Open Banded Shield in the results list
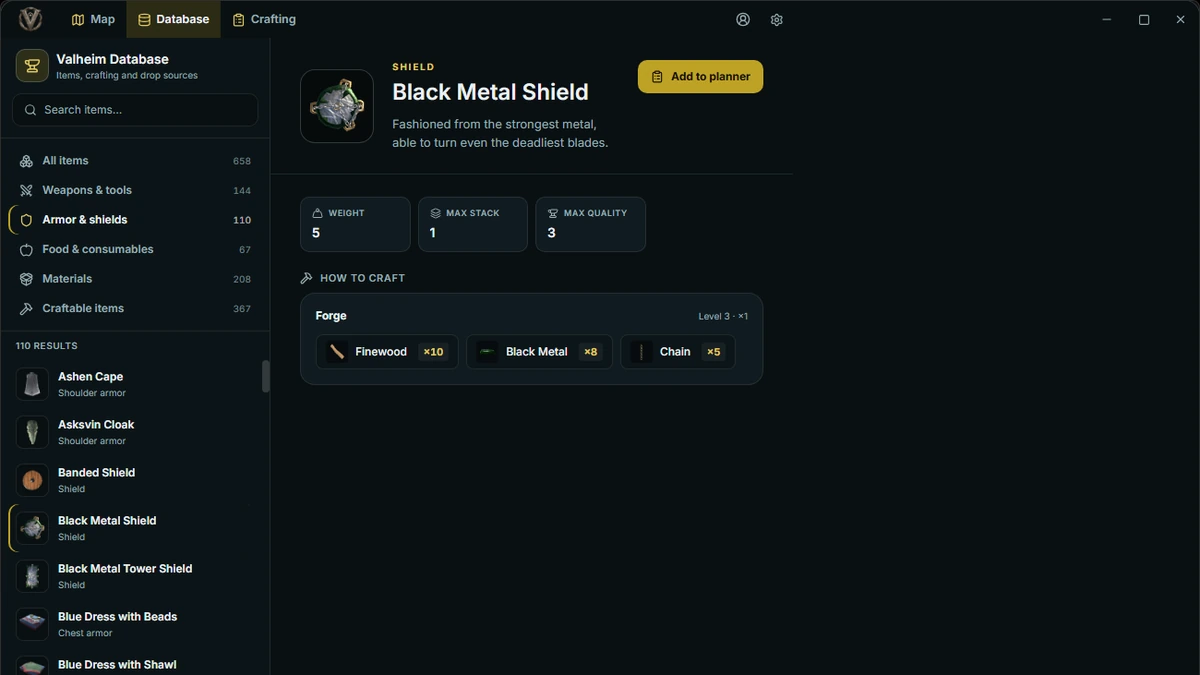Image resolution: width=1200 pixels, height=675 pixels. click(x=134, y=480)
